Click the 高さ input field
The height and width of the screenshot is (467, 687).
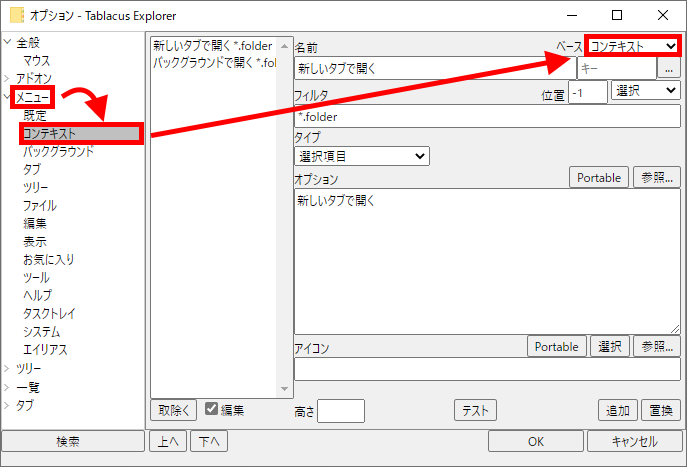pyautogui.click(x=341, y=411)
